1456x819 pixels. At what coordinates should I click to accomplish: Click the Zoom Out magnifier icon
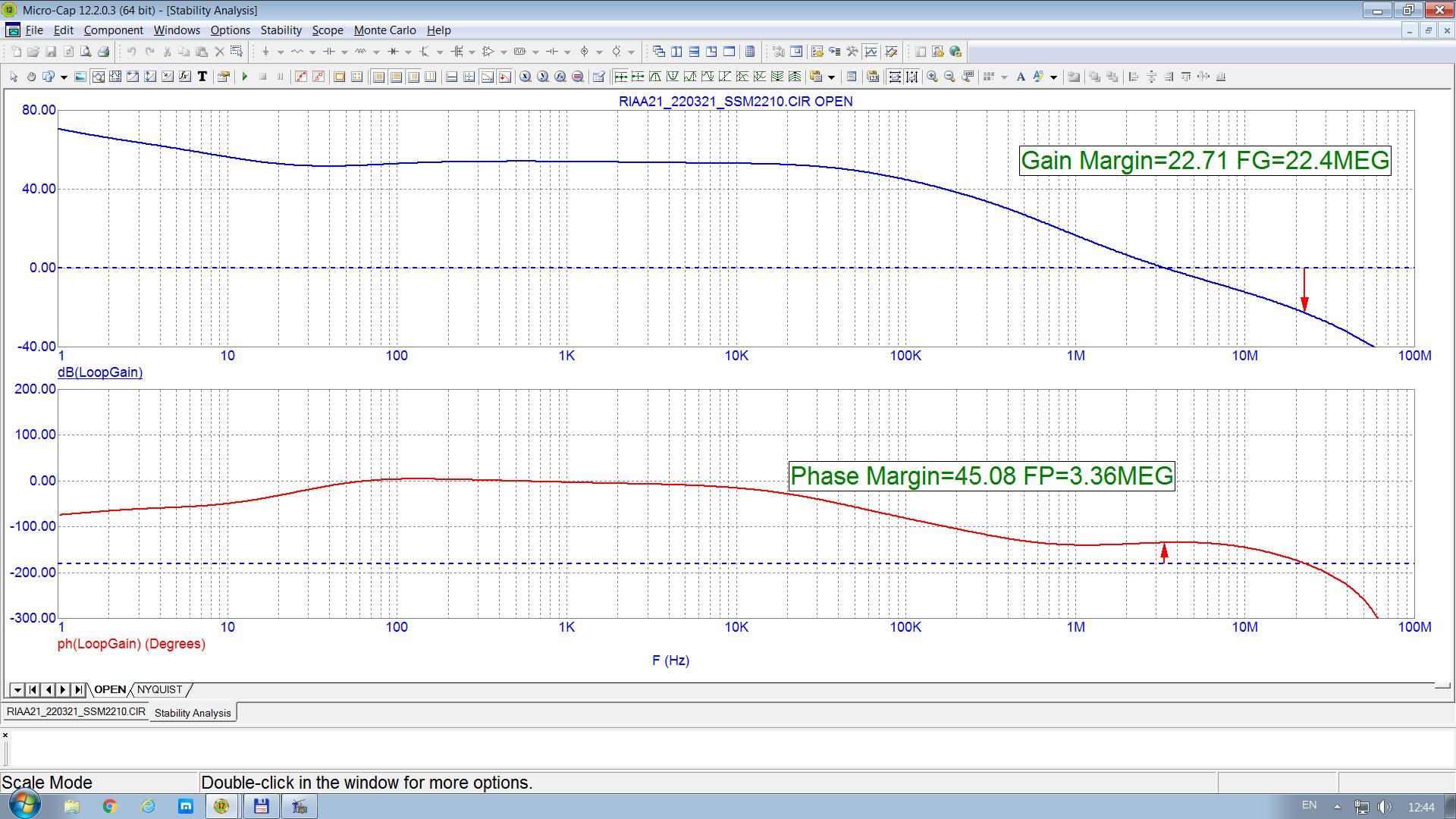949,77
